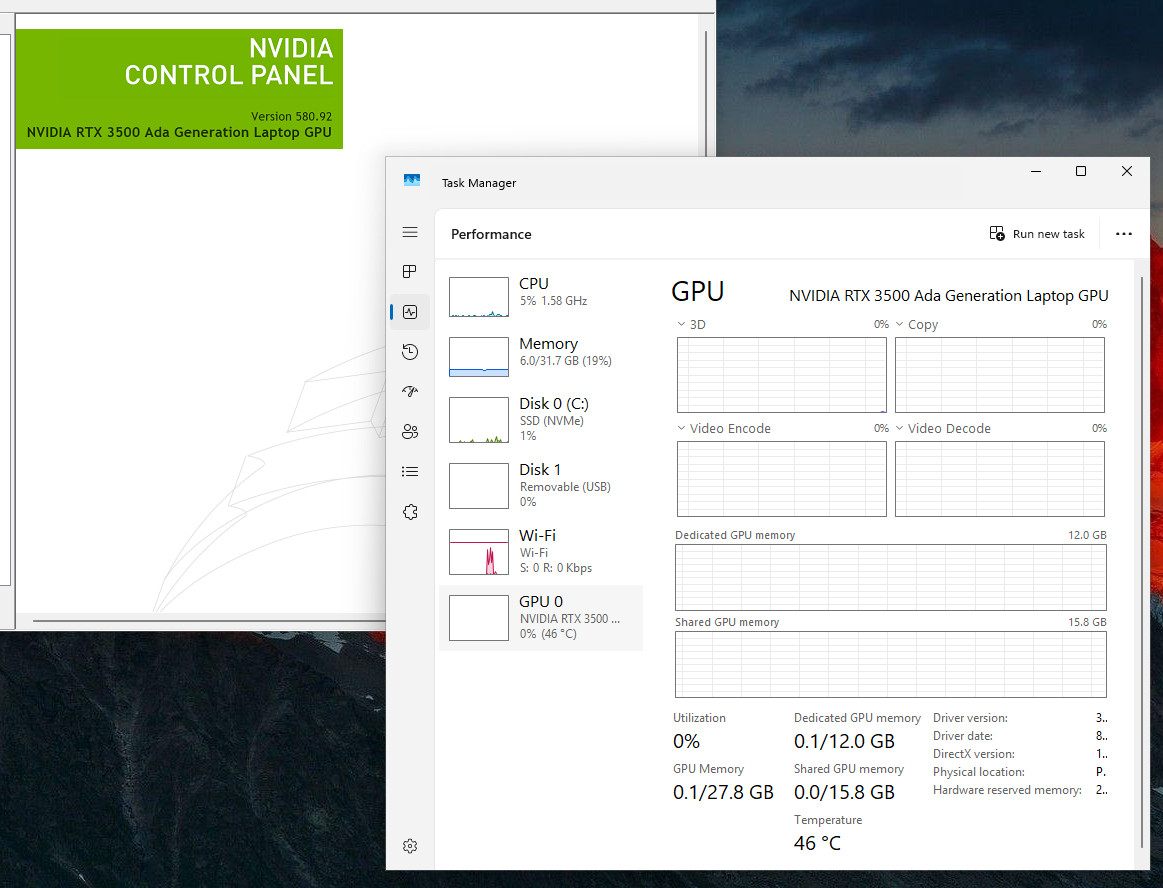Open Task Manager settings gear icon
This screenshot has width=1163, height=888.
pyautogui.click(x=409, y=846)
